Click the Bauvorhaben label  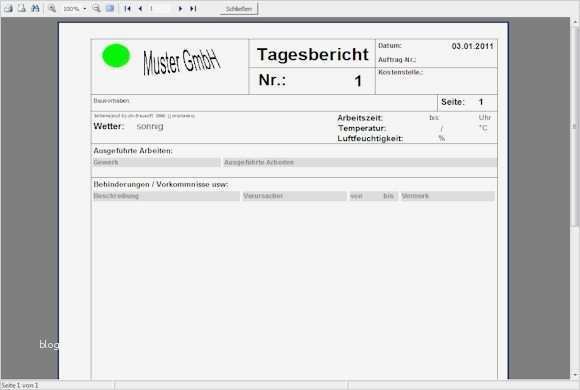click(x=111, y=101)
